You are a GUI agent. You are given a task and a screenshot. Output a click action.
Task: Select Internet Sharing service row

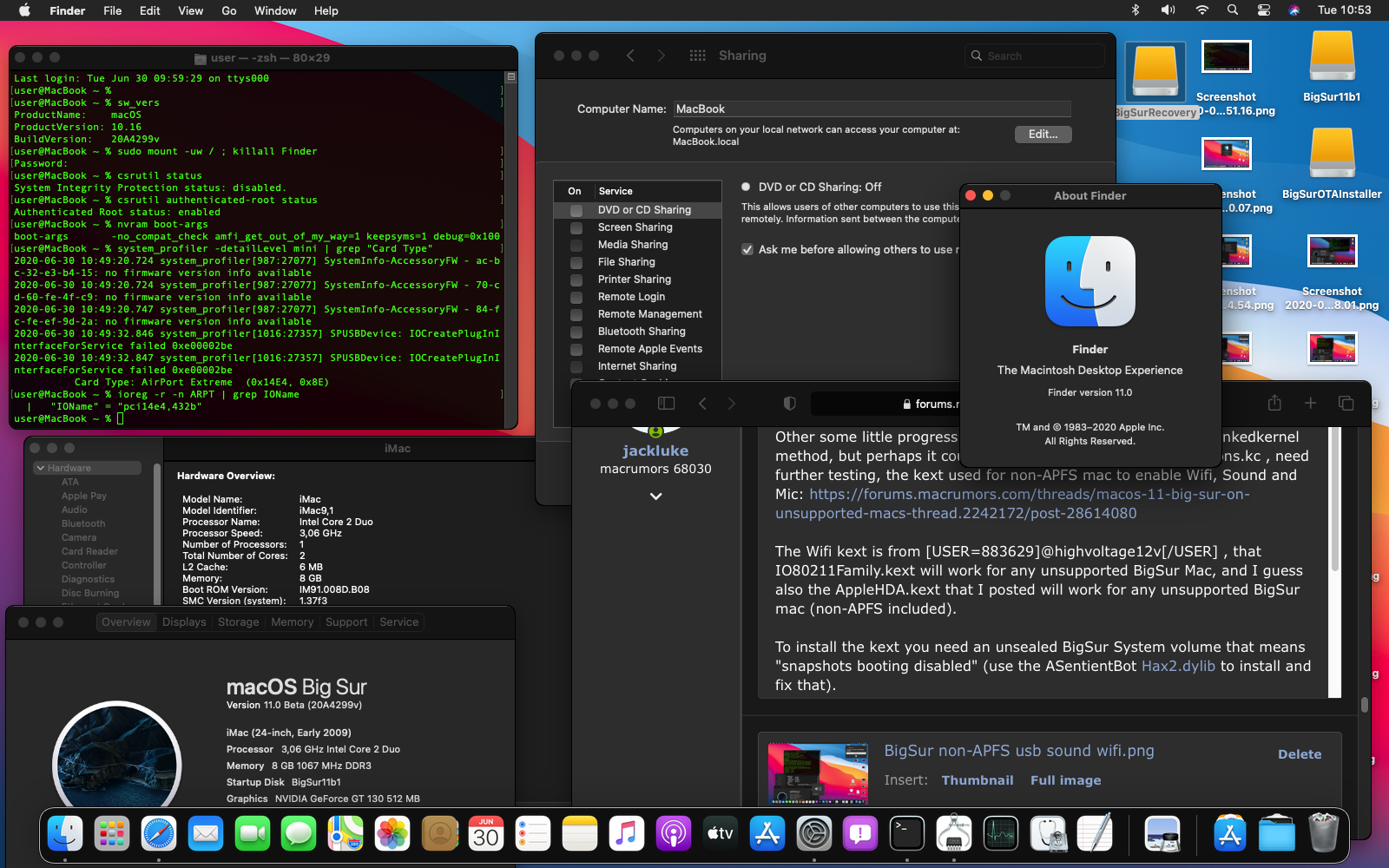pyautogui.click(x=637, y=366)
